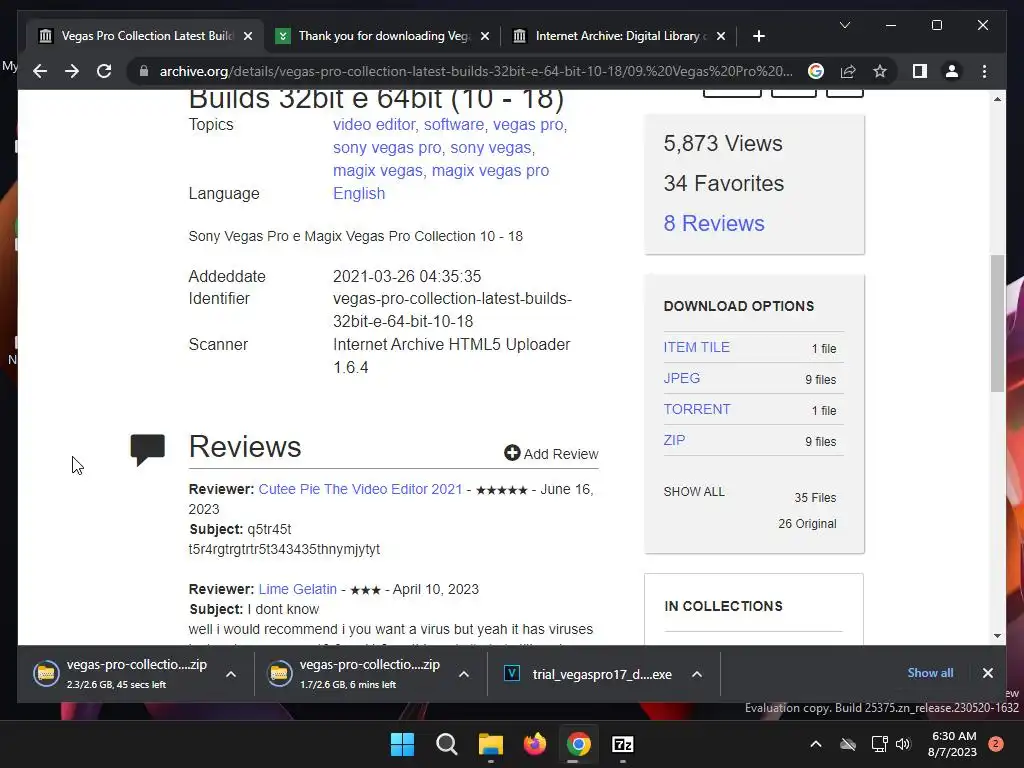Jump to the 8 Reviews link
This screenshot has width=1024, height=768.
click(x=714, y=223)
